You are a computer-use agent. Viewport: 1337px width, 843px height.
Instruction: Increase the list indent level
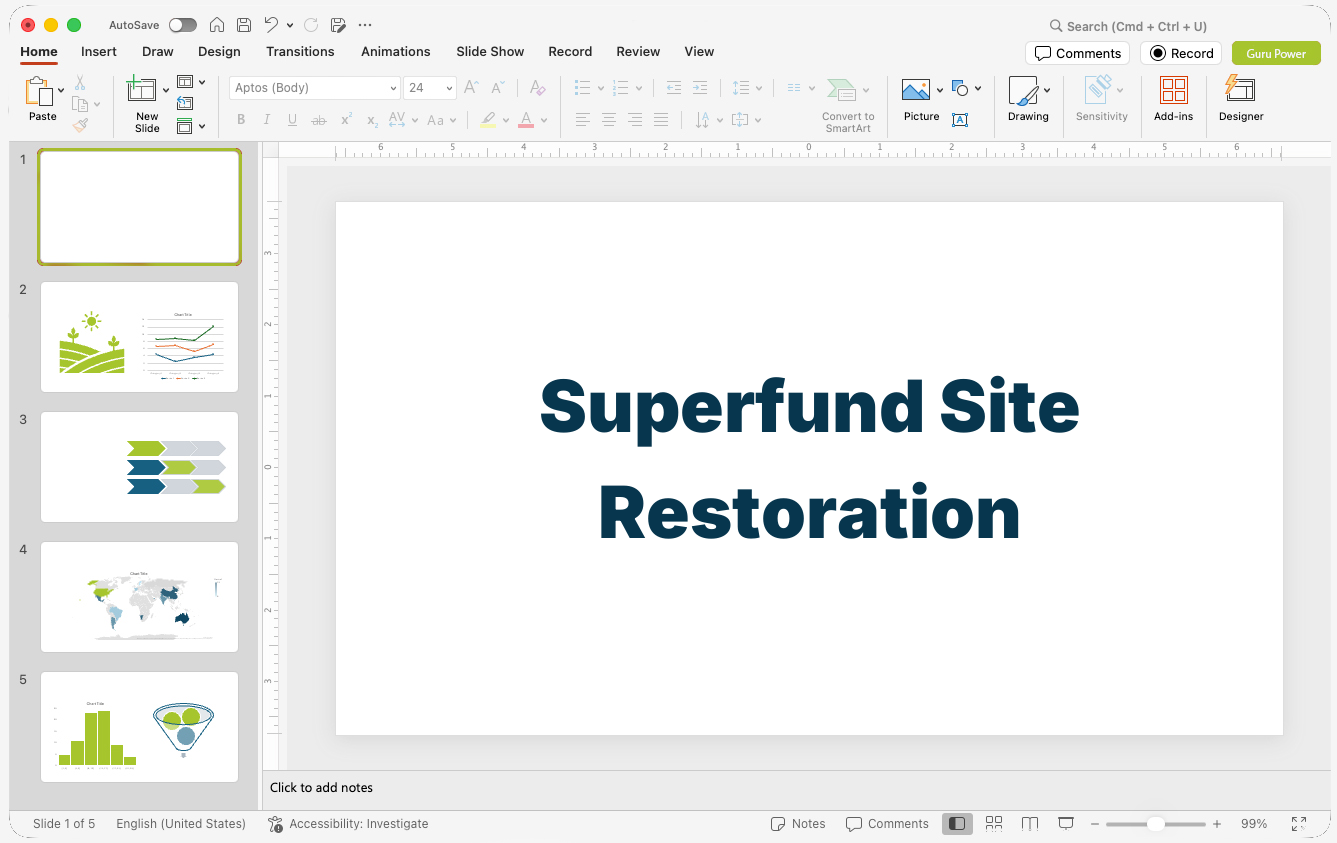[x=700, y=88]
